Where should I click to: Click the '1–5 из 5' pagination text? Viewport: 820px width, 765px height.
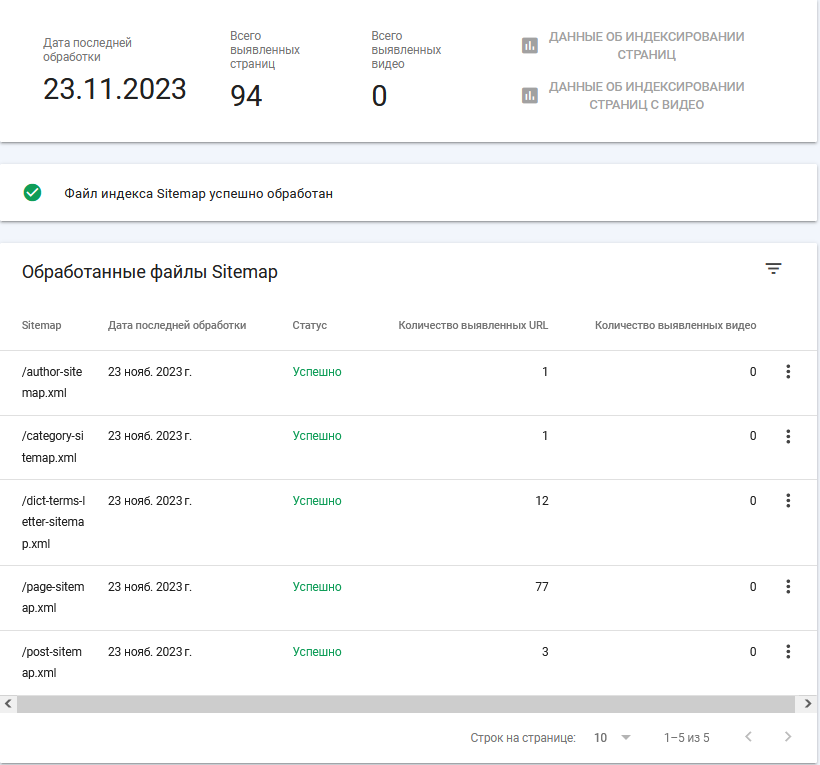point(686,738)
